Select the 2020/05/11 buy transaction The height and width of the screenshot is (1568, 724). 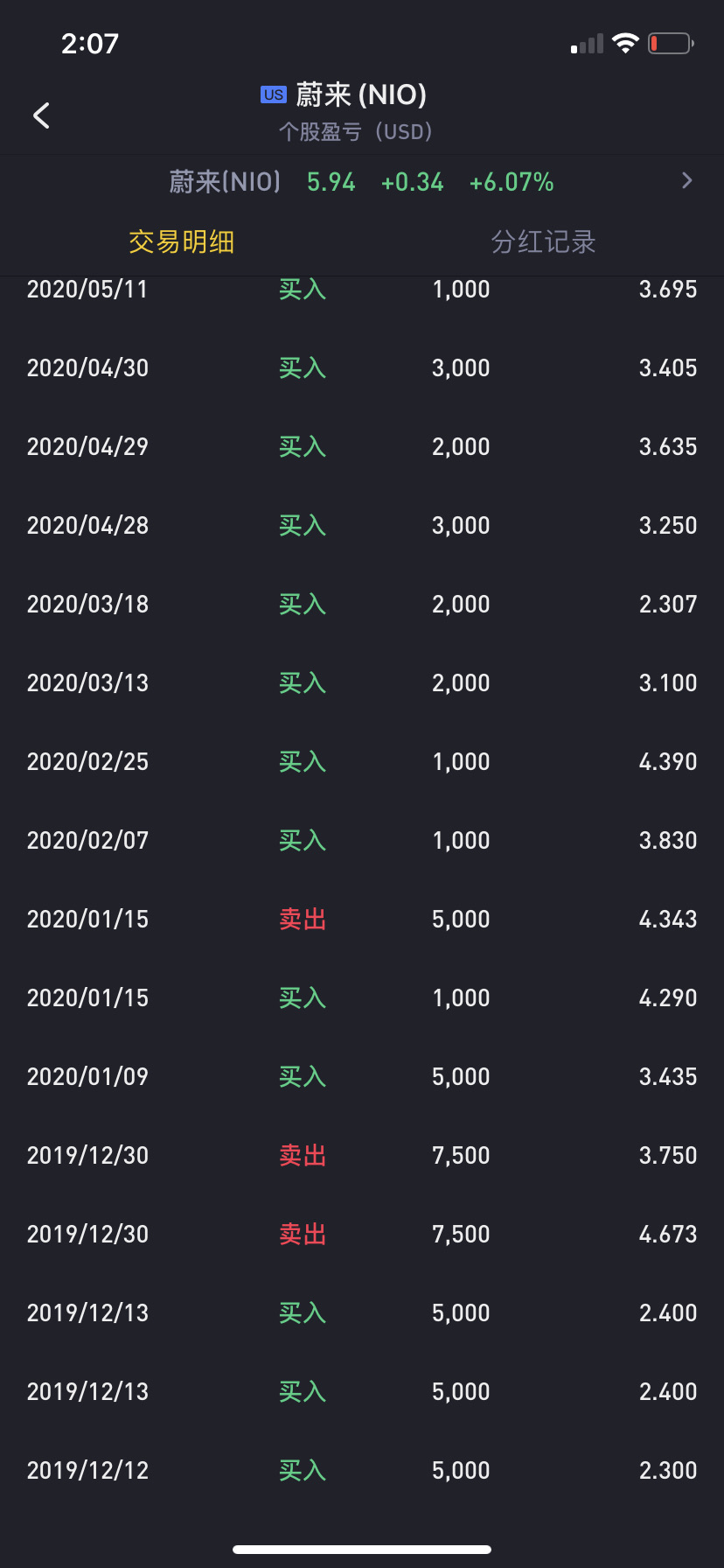click(362, 290)
